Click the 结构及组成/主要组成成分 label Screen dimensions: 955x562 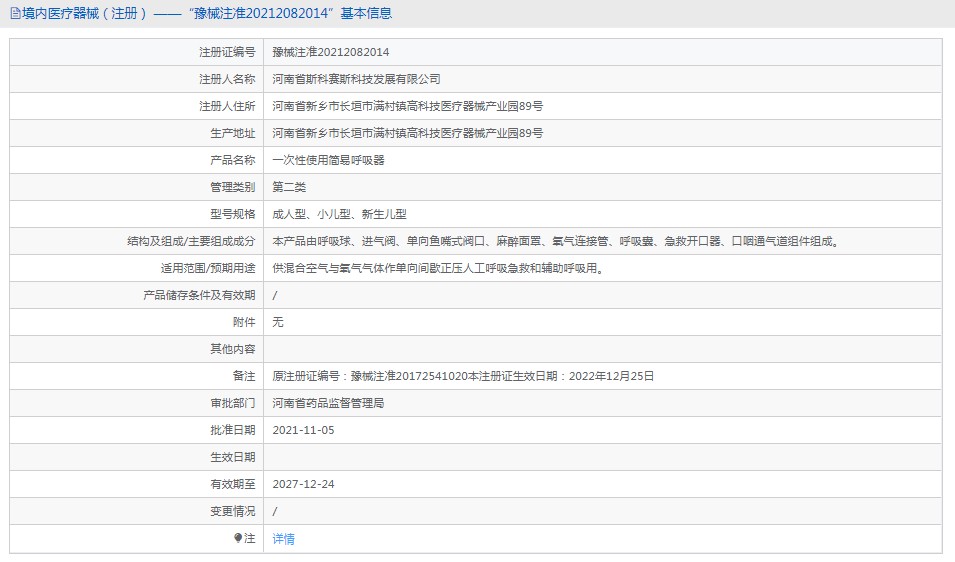(191, 241)
